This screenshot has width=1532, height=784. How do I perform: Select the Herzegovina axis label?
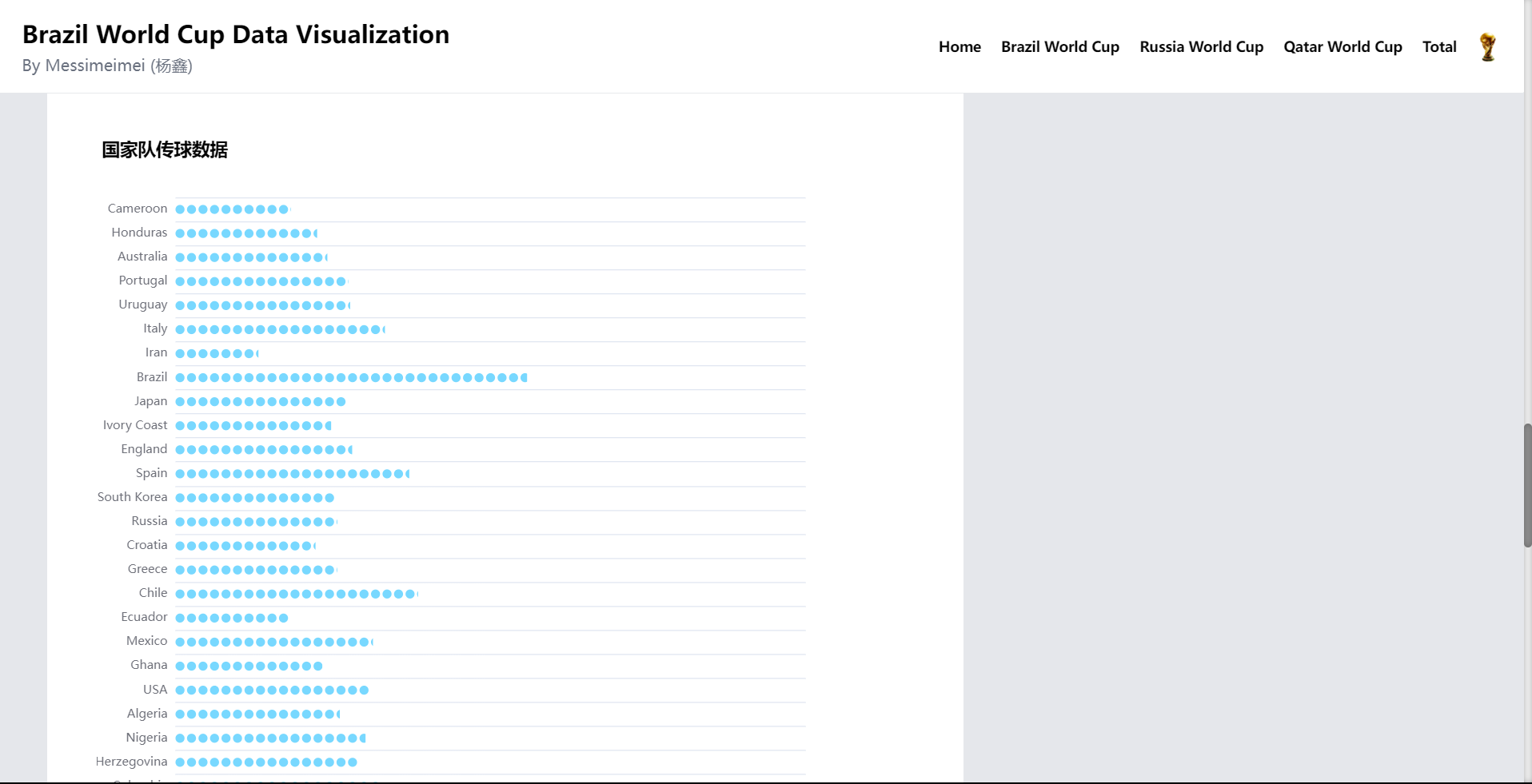point(132,762)
